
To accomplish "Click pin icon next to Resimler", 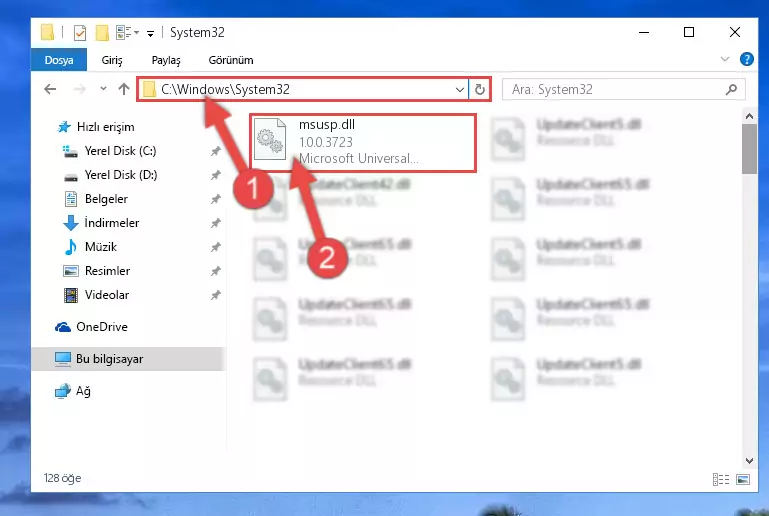I will tap(215, 271).
